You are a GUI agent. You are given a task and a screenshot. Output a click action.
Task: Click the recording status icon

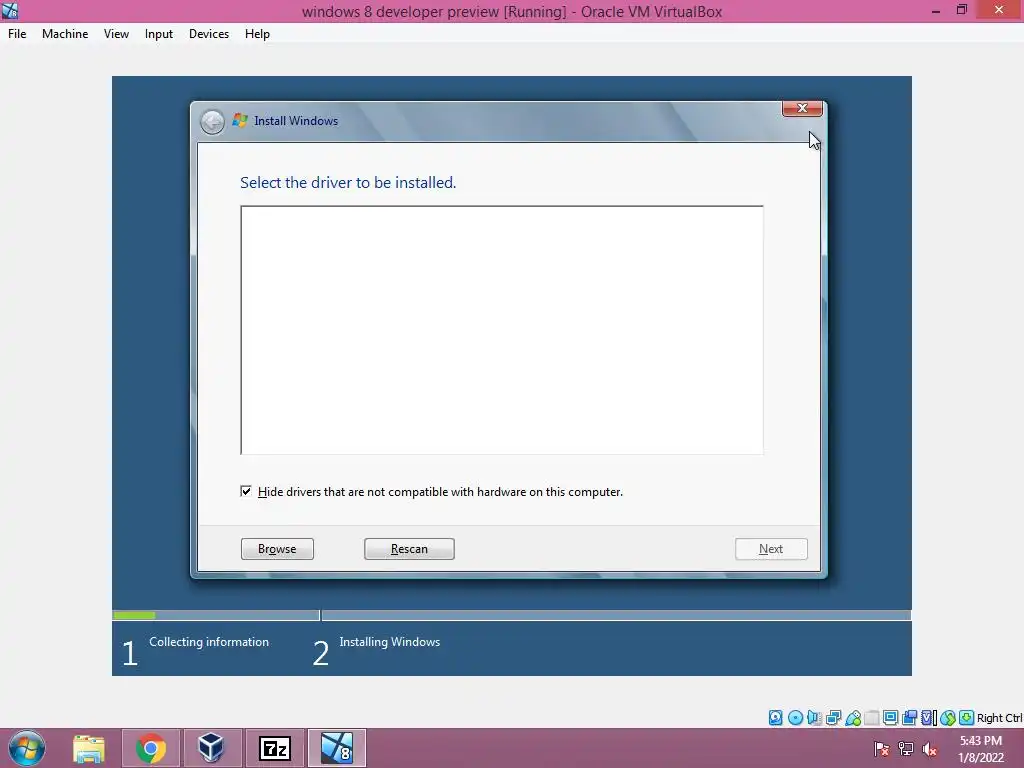[909, 718]
